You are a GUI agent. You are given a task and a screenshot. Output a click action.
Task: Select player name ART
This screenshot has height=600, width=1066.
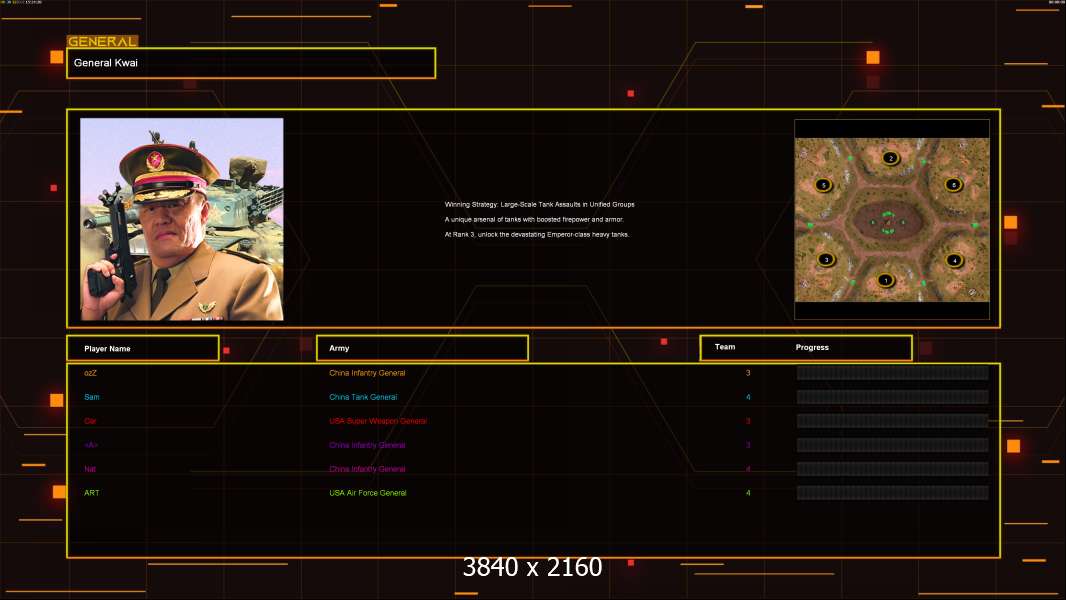point(92,493)
